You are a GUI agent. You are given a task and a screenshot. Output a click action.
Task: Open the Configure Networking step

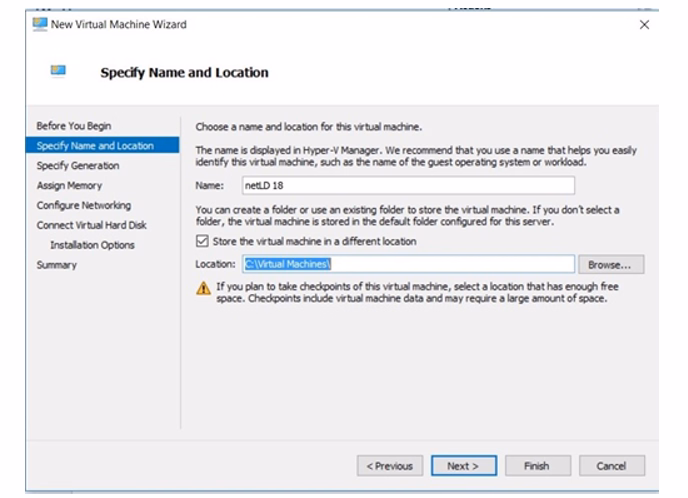tap(83, 205)
